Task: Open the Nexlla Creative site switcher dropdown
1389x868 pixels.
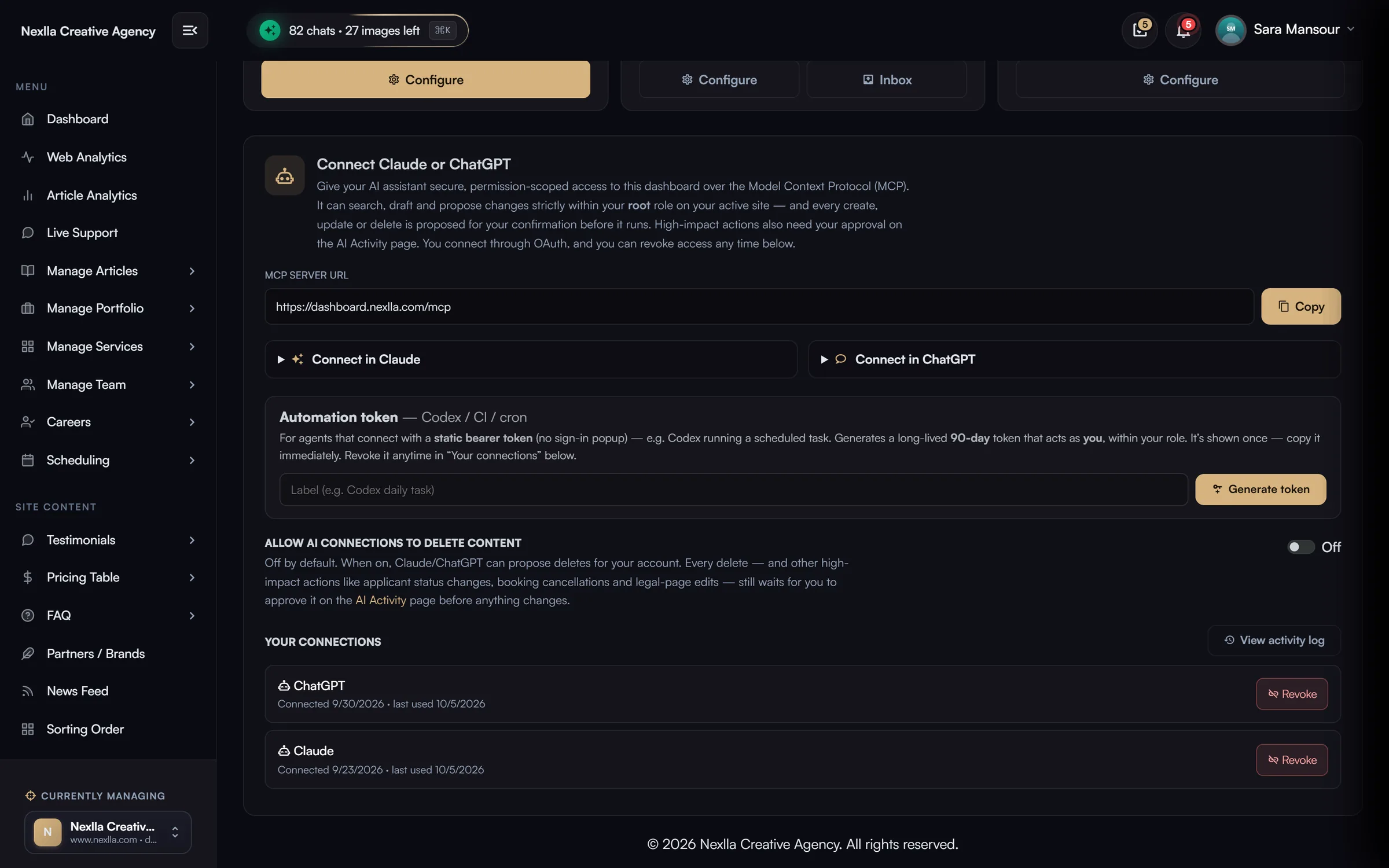Action: [108, 832]
